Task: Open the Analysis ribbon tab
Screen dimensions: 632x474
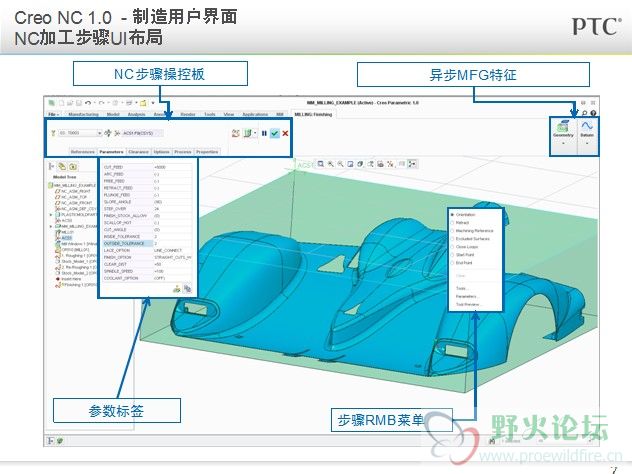Action: 137,114
